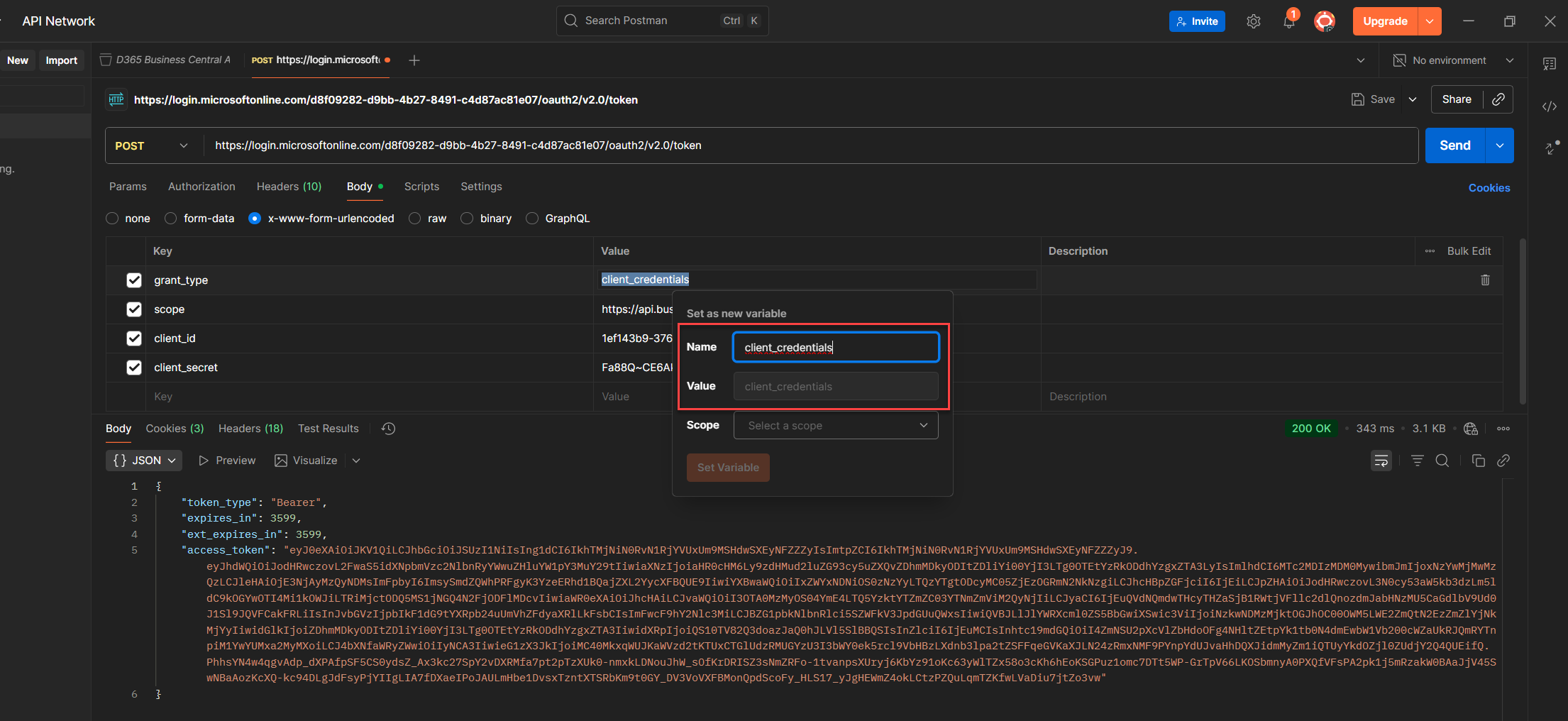The width and height of the screenshot is (1568, 721).
Task: Click the search magnifier in Search Postman
Action: pos(570,21)
